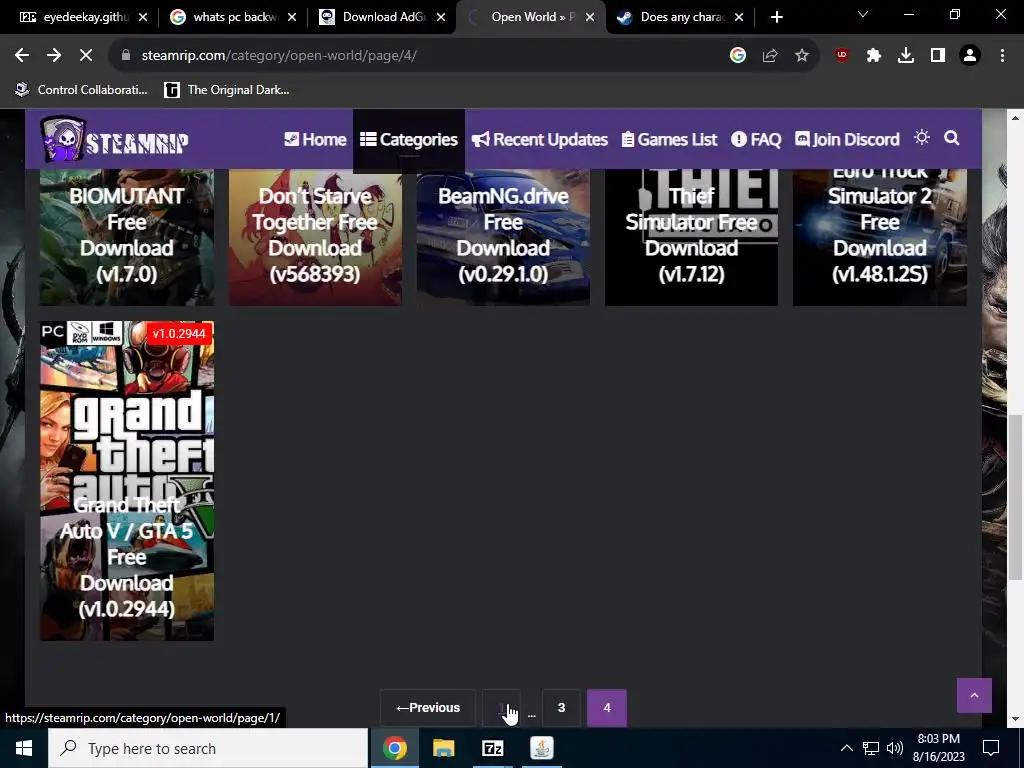Open the site search magnifier icon

coord(952,138)
